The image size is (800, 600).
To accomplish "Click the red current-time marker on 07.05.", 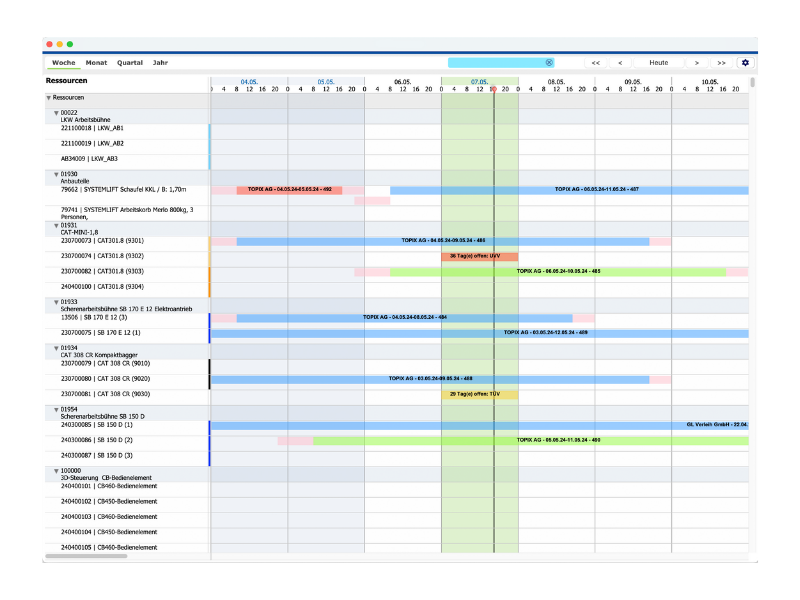I will pyautogui.click(x=493, y=90).
